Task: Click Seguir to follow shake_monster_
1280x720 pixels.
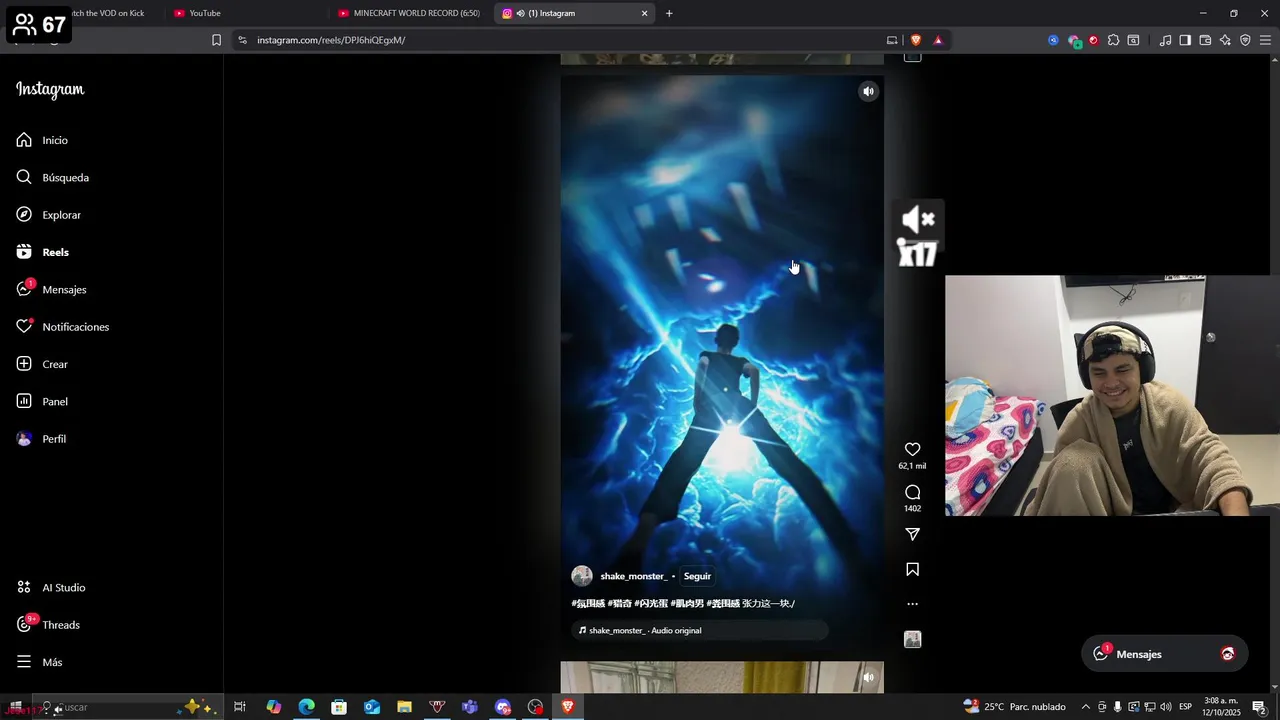Action: 697,576
